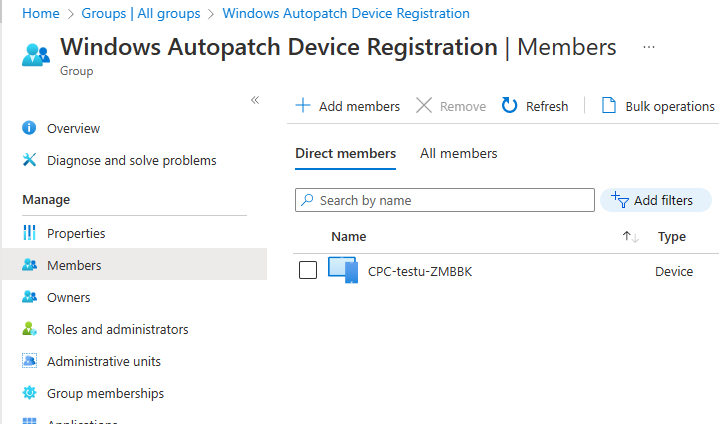Screen dimensions: 719x424
Task: Go to Groups | All groups breadcrumb
Action: [141, 13]
